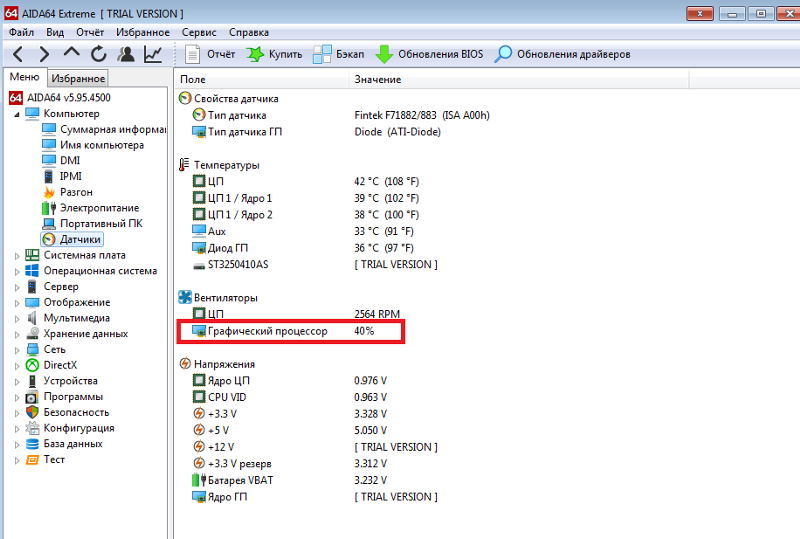Viewport: 800px width, 539px height.
Task: Select the Свойства датчика group row
Action: coord(228,99)
